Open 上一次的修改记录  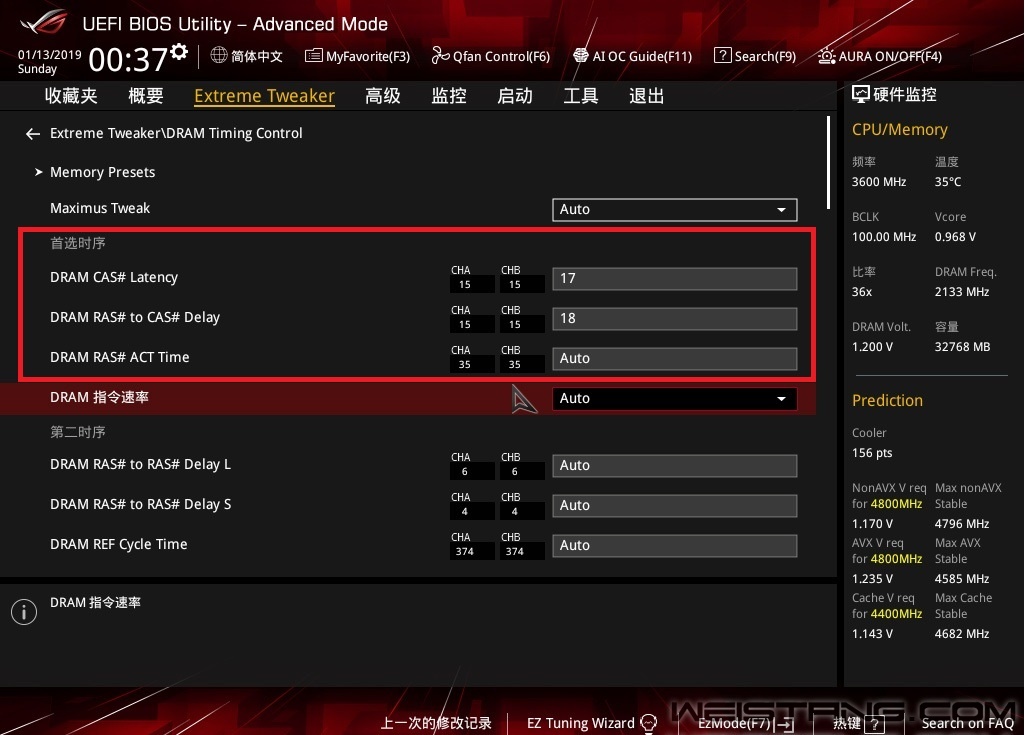[x=436, y=723]
